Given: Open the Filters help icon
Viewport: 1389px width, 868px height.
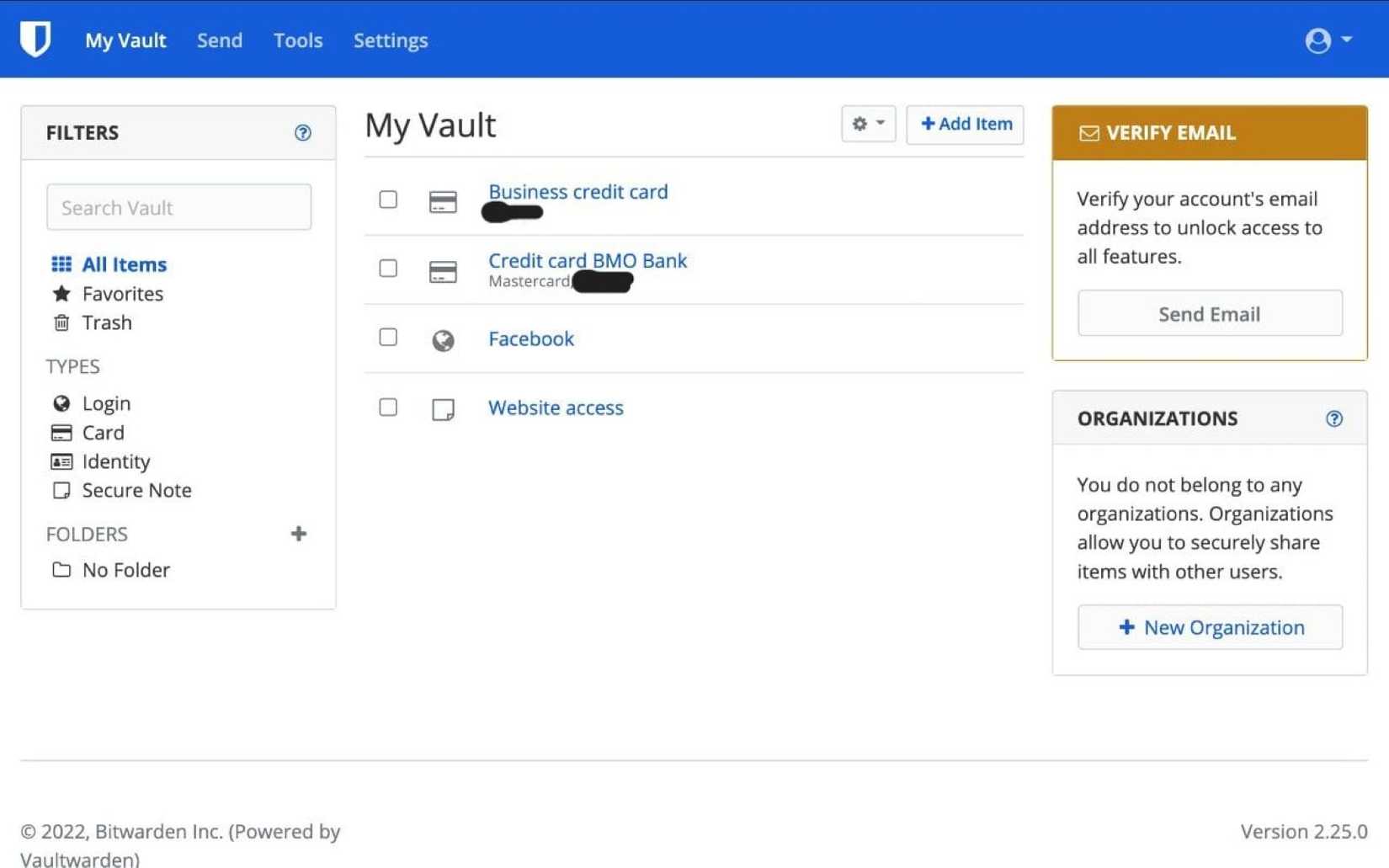Looking at the screenshot, I should click(302, 133).
